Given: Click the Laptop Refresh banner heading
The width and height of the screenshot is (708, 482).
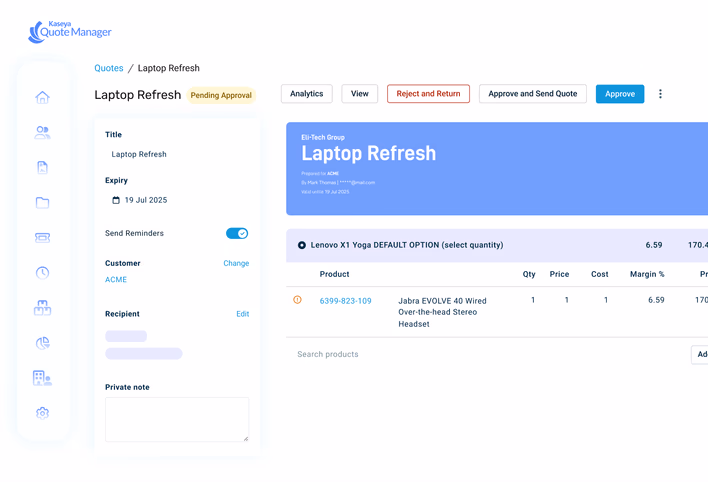Looking at the screenshot, I should pyautogui.click(x=368, y=153).
